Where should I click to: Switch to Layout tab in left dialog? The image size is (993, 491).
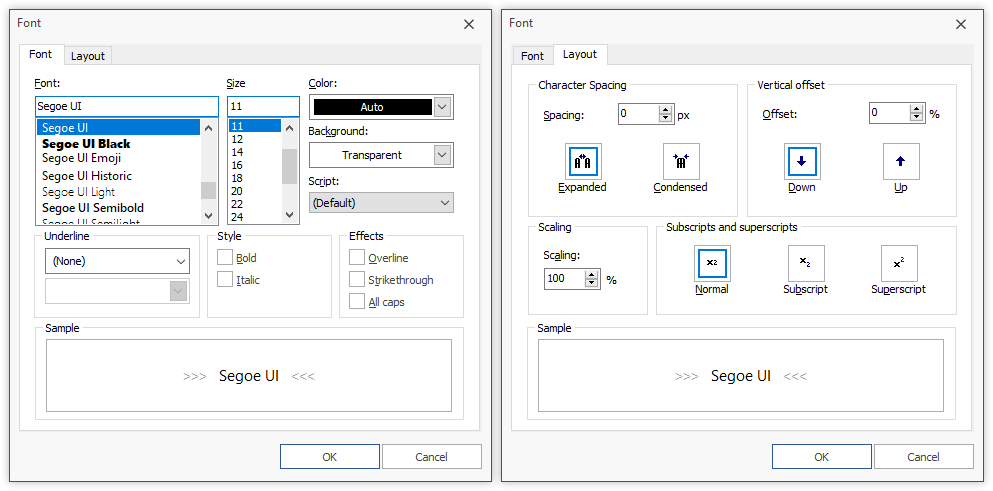click(87, 56)
